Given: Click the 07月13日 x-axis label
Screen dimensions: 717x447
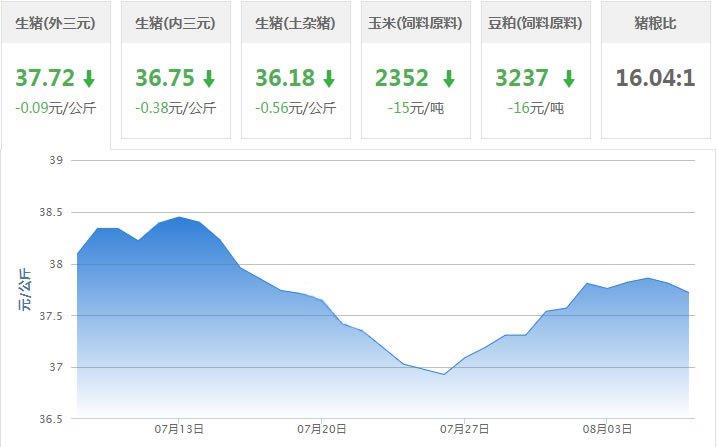Looking at the screenshot, I should tap(179, 429).
